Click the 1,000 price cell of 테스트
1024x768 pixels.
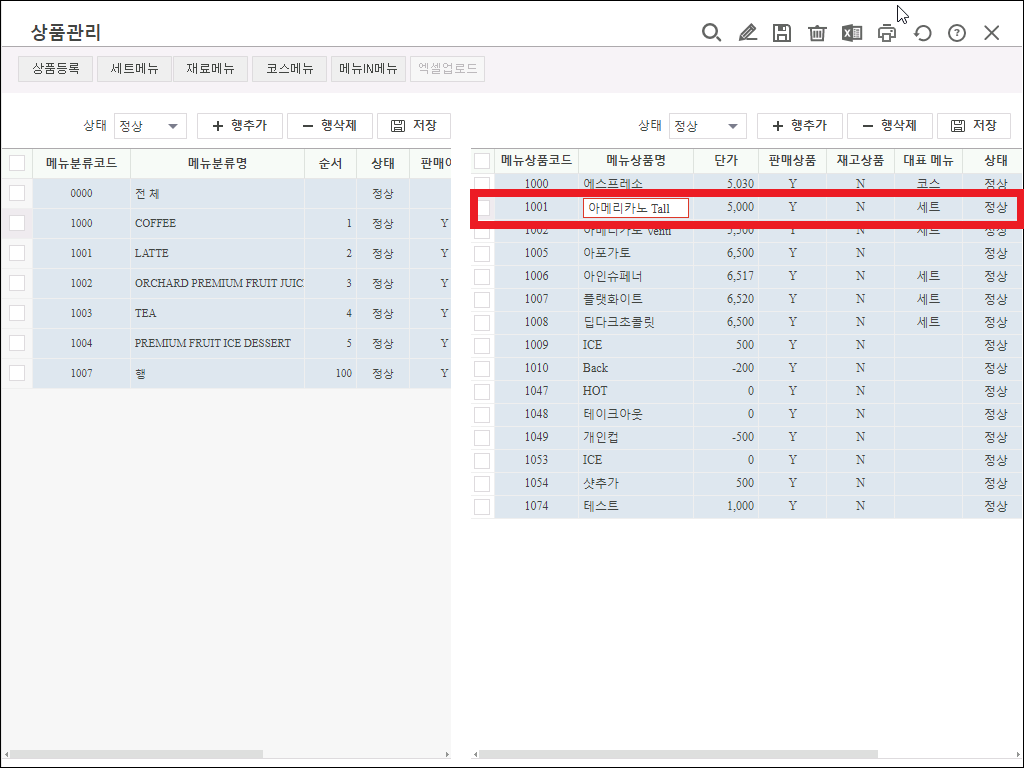726,506
